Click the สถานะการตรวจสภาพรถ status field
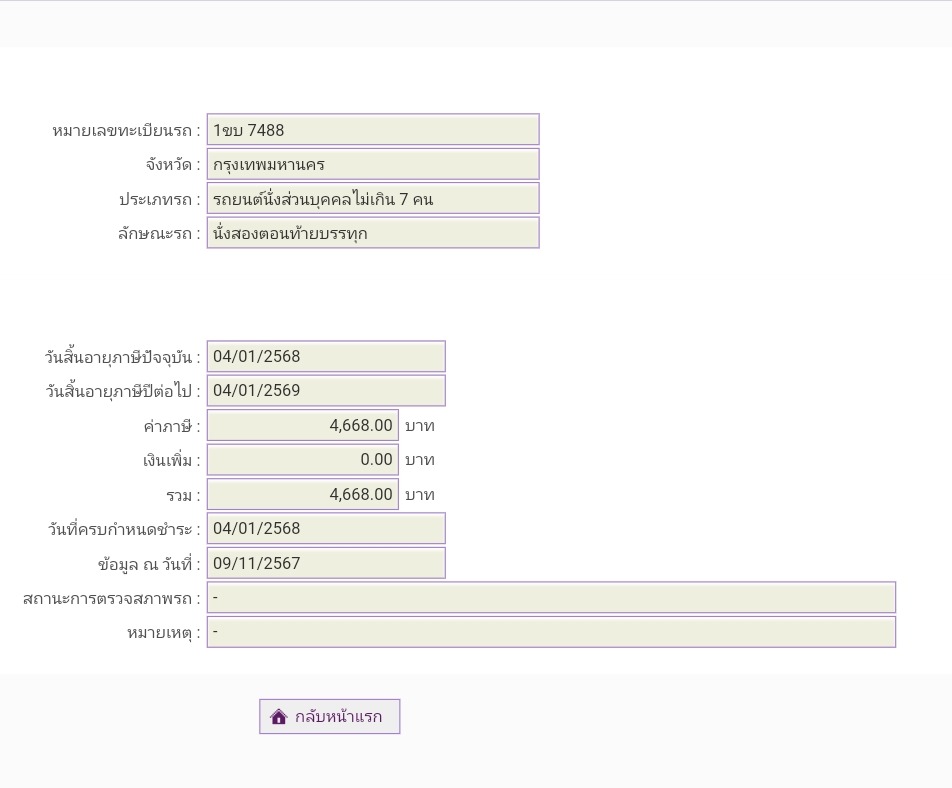952x788 pixels. [551, 597]
